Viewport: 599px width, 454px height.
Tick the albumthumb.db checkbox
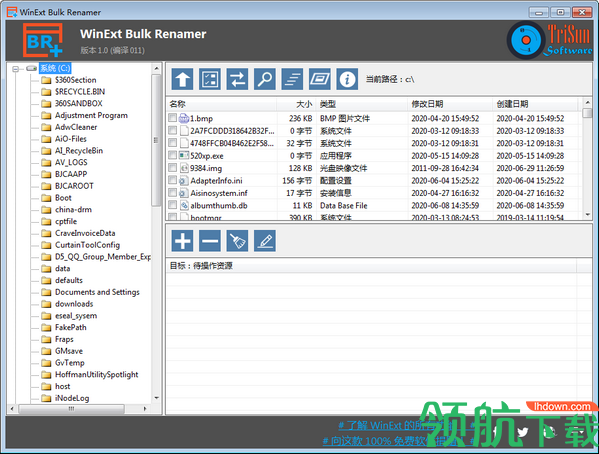click(x=173, y=205)
